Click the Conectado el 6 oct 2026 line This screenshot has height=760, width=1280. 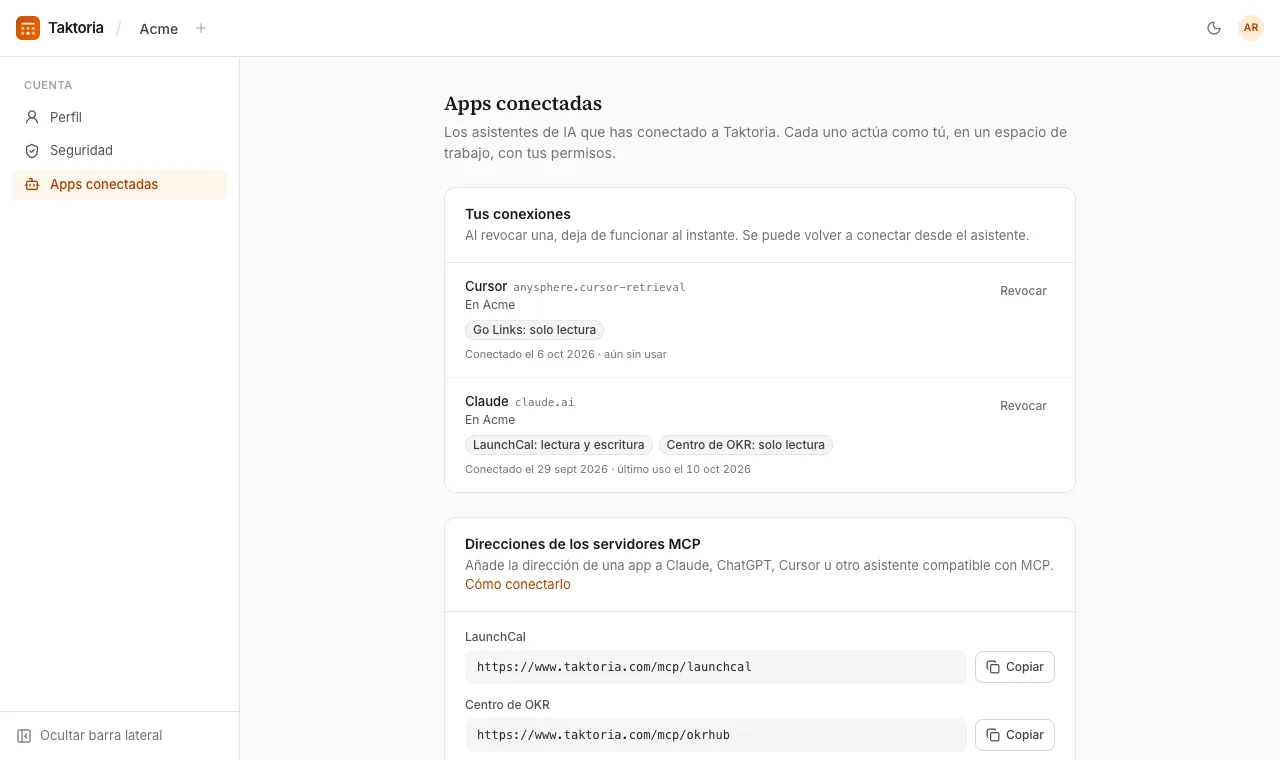[566, 354]
